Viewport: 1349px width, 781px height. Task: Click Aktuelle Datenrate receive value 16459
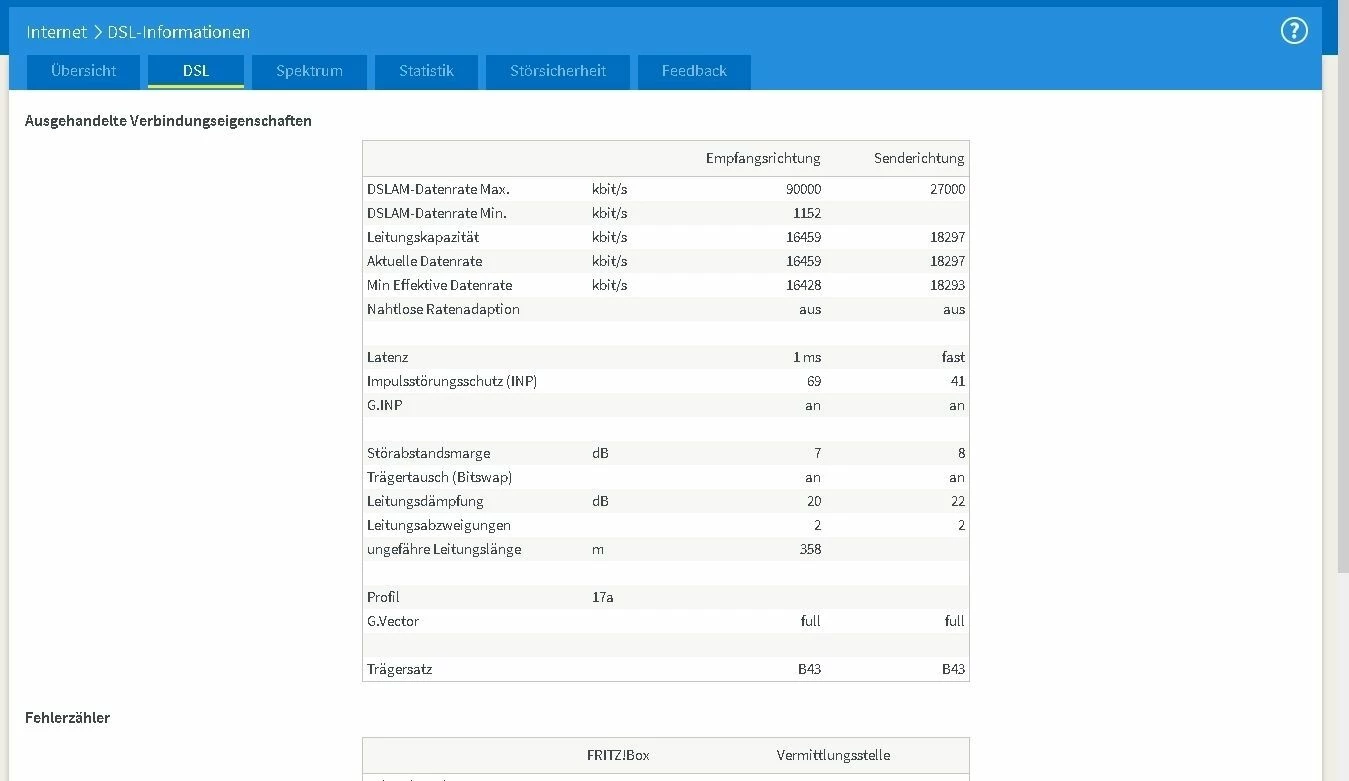point(803,261)
